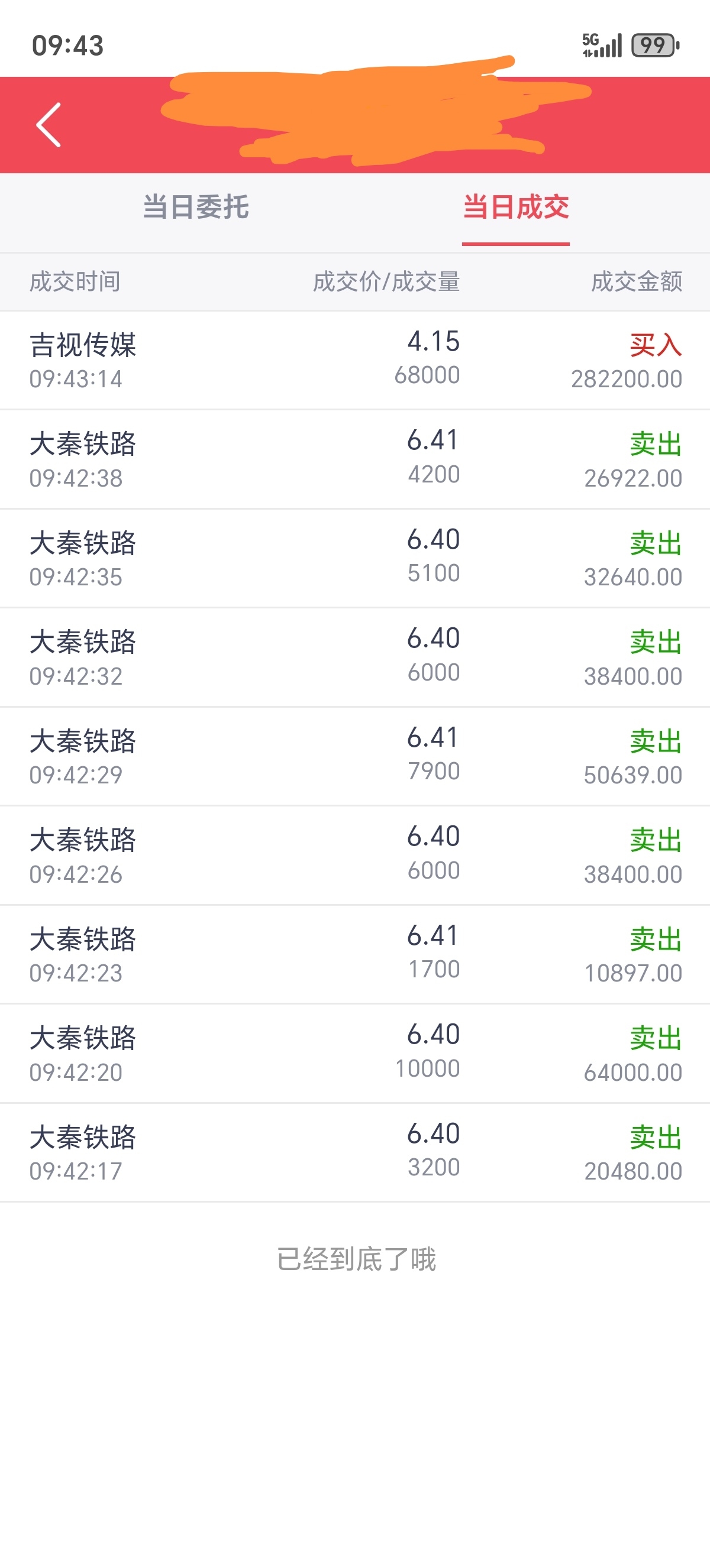Tap the red 买入 label
The height and width of the screenshot is (1568, 710).
pos(656,345)
